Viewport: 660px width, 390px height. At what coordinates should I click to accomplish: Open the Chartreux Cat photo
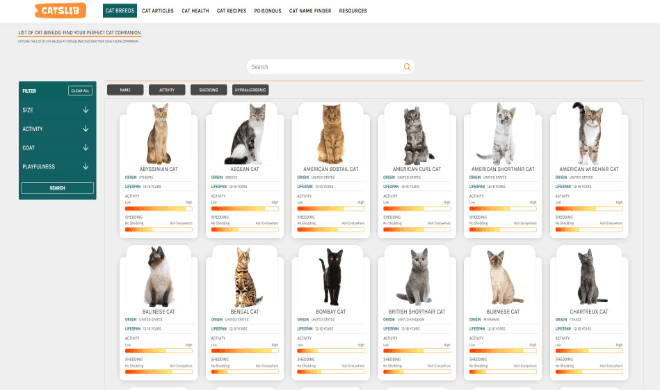(589, 276)
